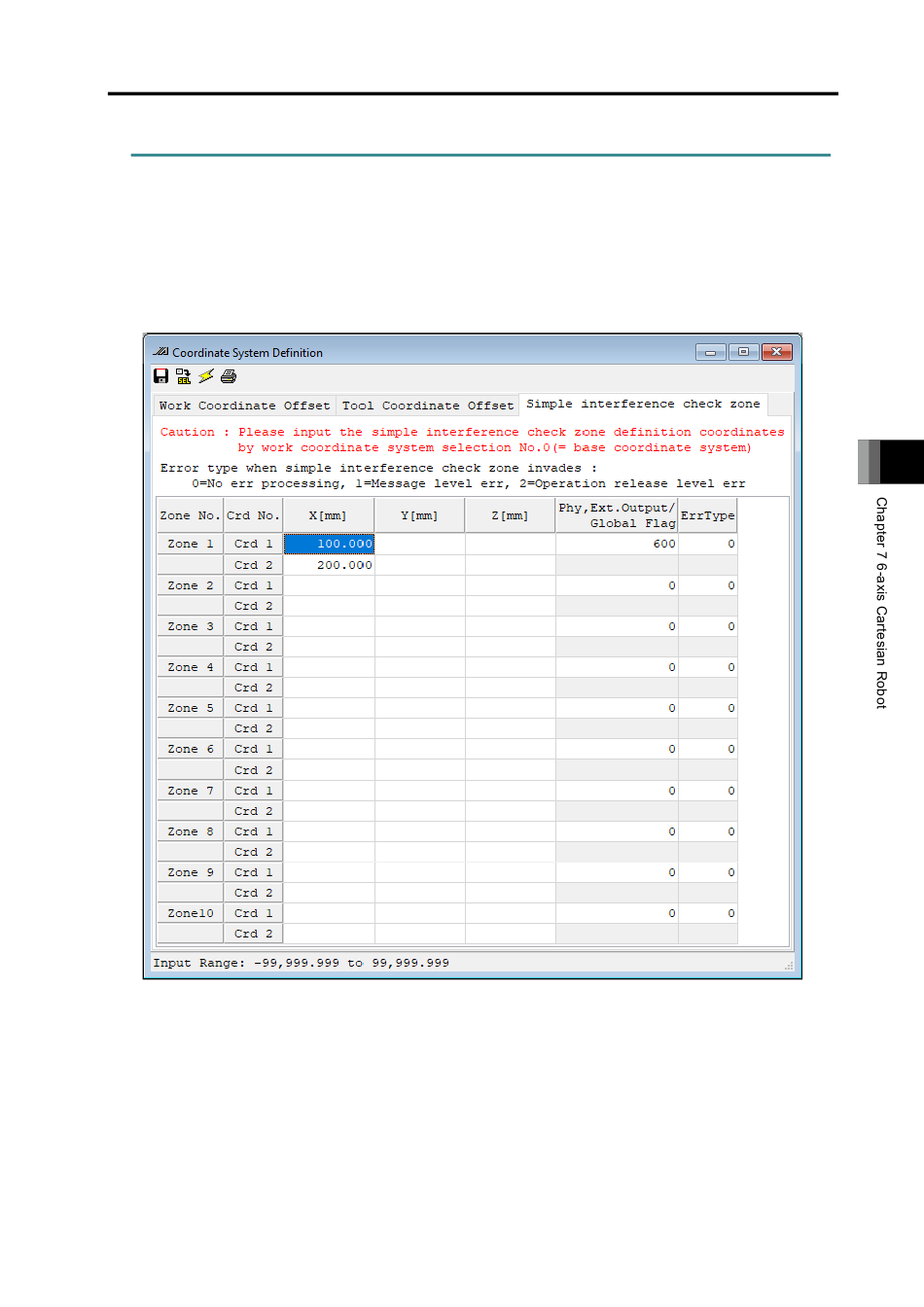Click the Crd No. column header
The width and height of the screenshot is (924, 1307).
pos(253,515)
